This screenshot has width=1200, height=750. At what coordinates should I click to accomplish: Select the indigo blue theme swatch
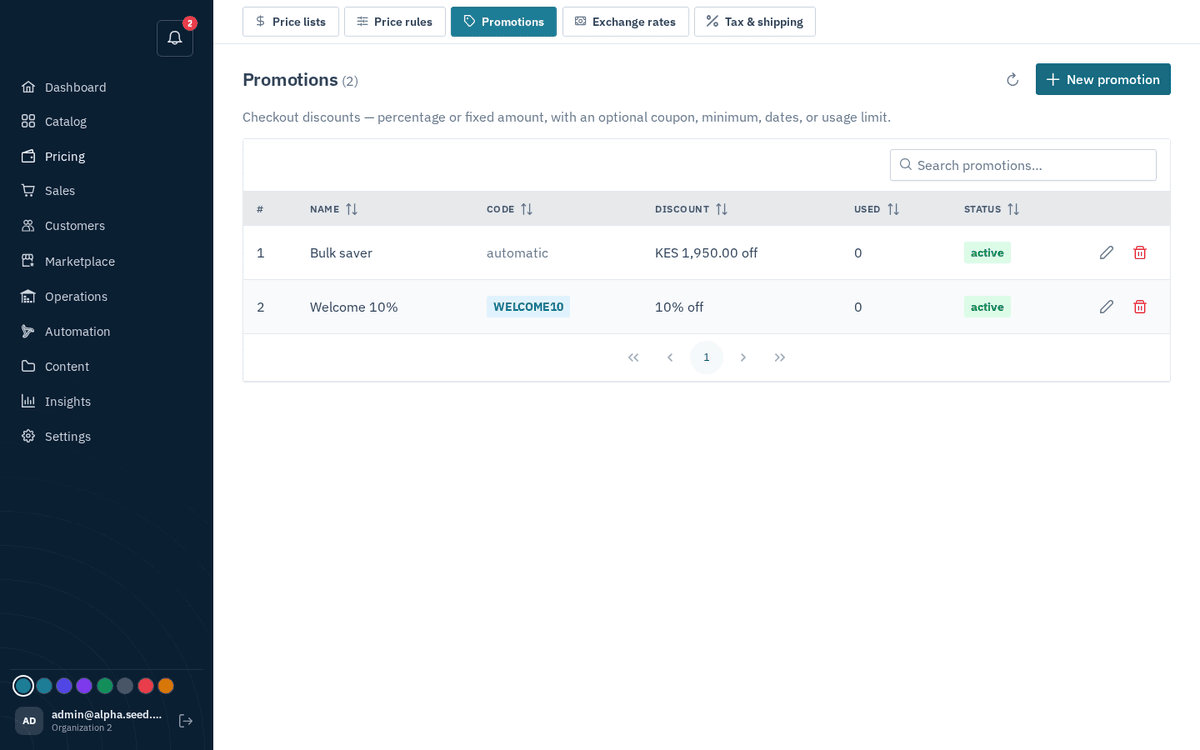(64, 686)
